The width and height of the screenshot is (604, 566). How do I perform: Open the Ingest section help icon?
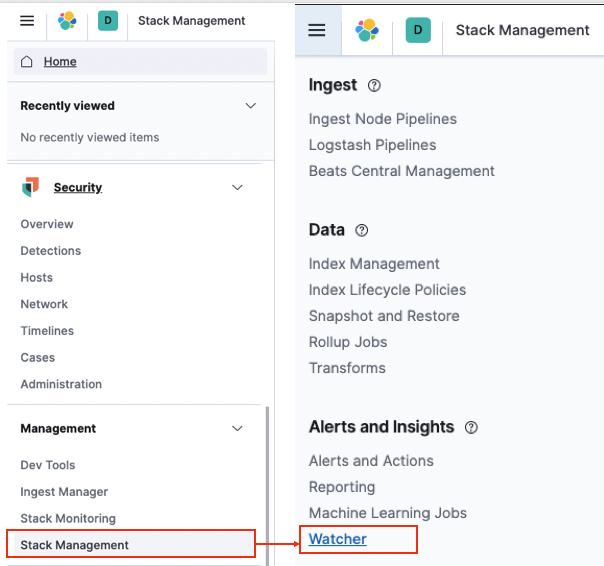point(374,85)
